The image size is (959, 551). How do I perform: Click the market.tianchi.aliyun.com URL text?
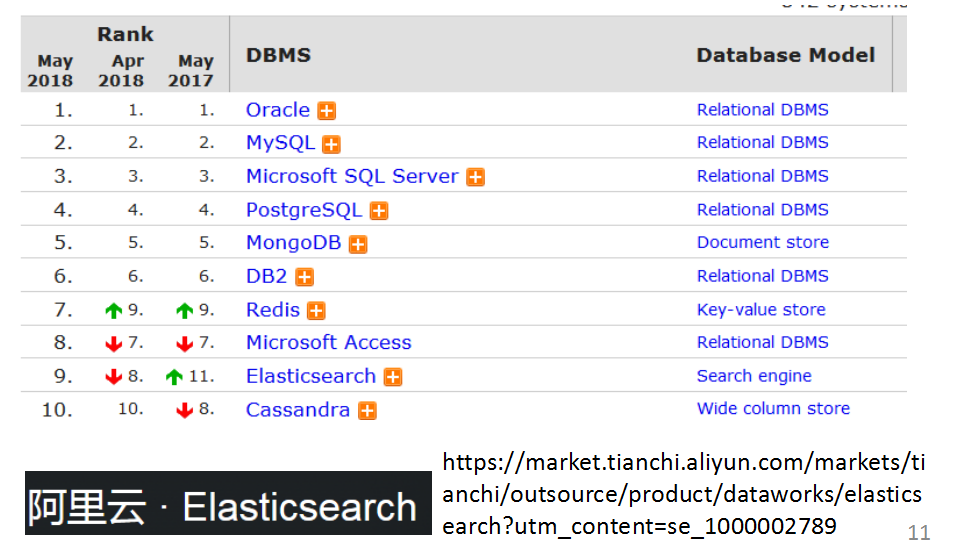pos(682,494)
